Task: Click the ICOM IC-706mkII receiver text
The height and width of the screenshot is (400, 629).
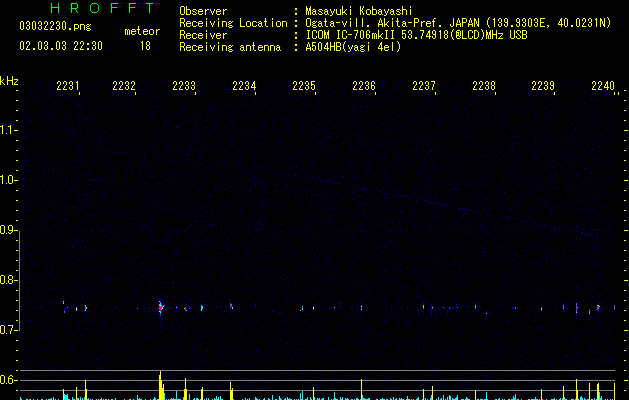Action: tap(416, 35)
